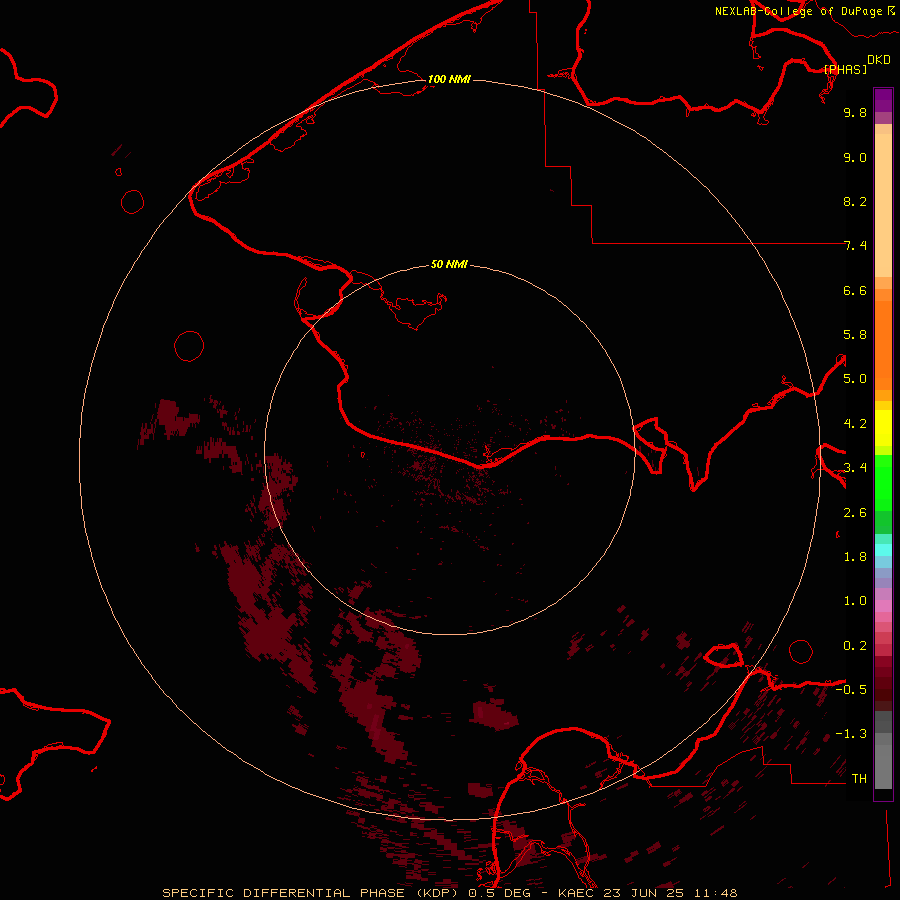Click the -0.5 scale value
The width and height of the screenshot is (900, 900).
851,690
